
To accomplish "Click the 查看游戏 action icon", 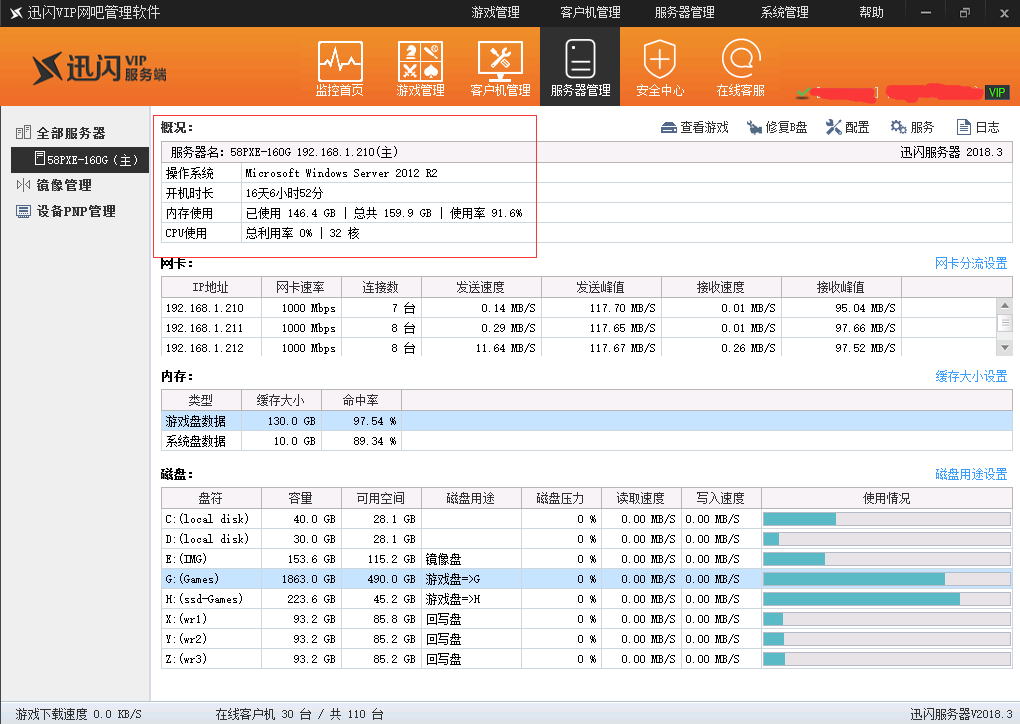I will coord(669,127).
